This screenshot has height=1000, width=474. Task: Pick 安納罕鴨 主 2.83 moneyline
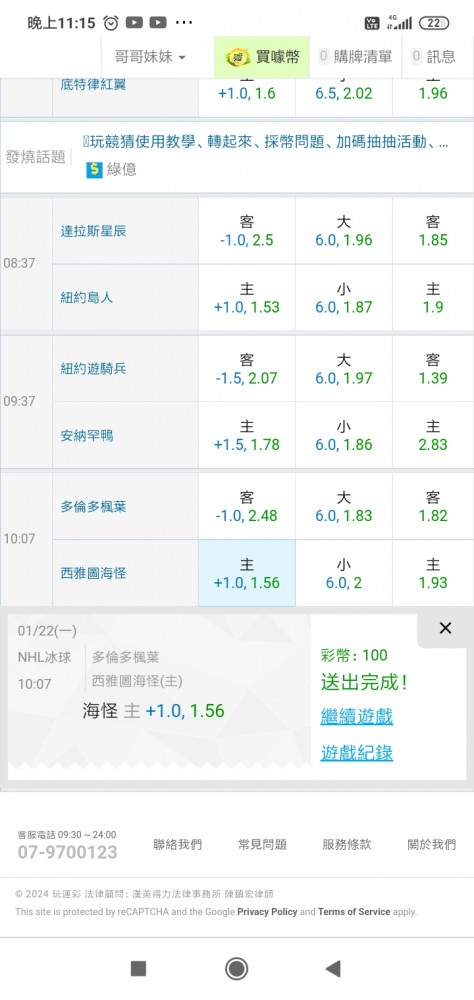pos(433,436)
